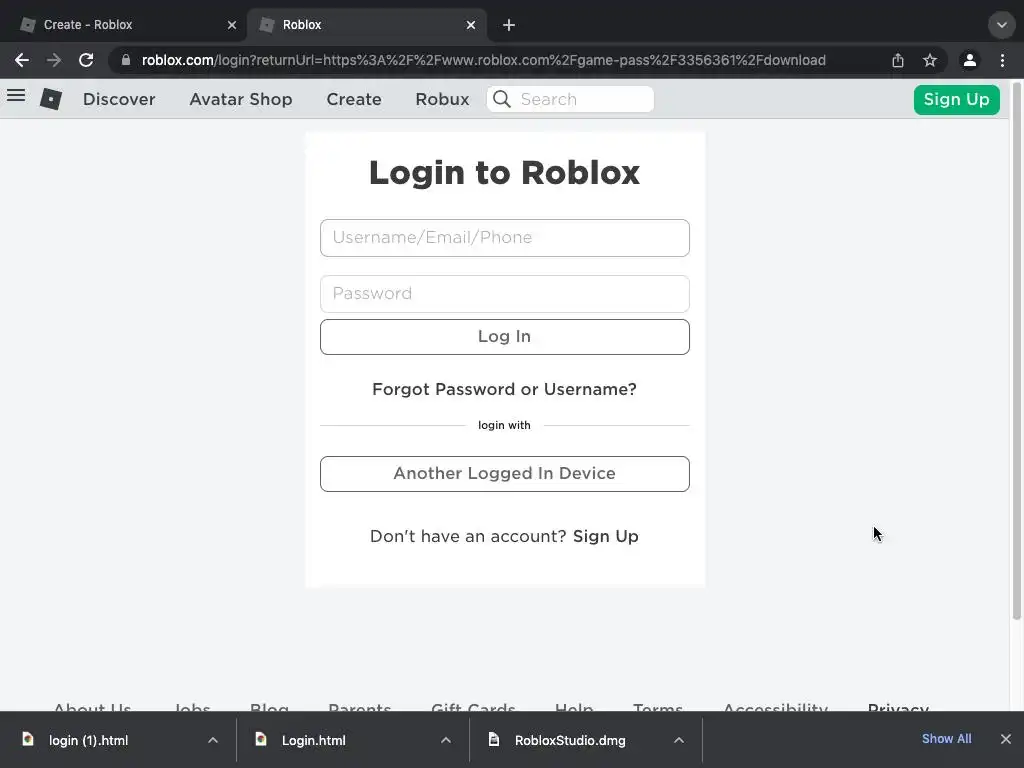1024x768 pixels.
Task: Click Another Logged In Device button
Action: pos(505,474)
